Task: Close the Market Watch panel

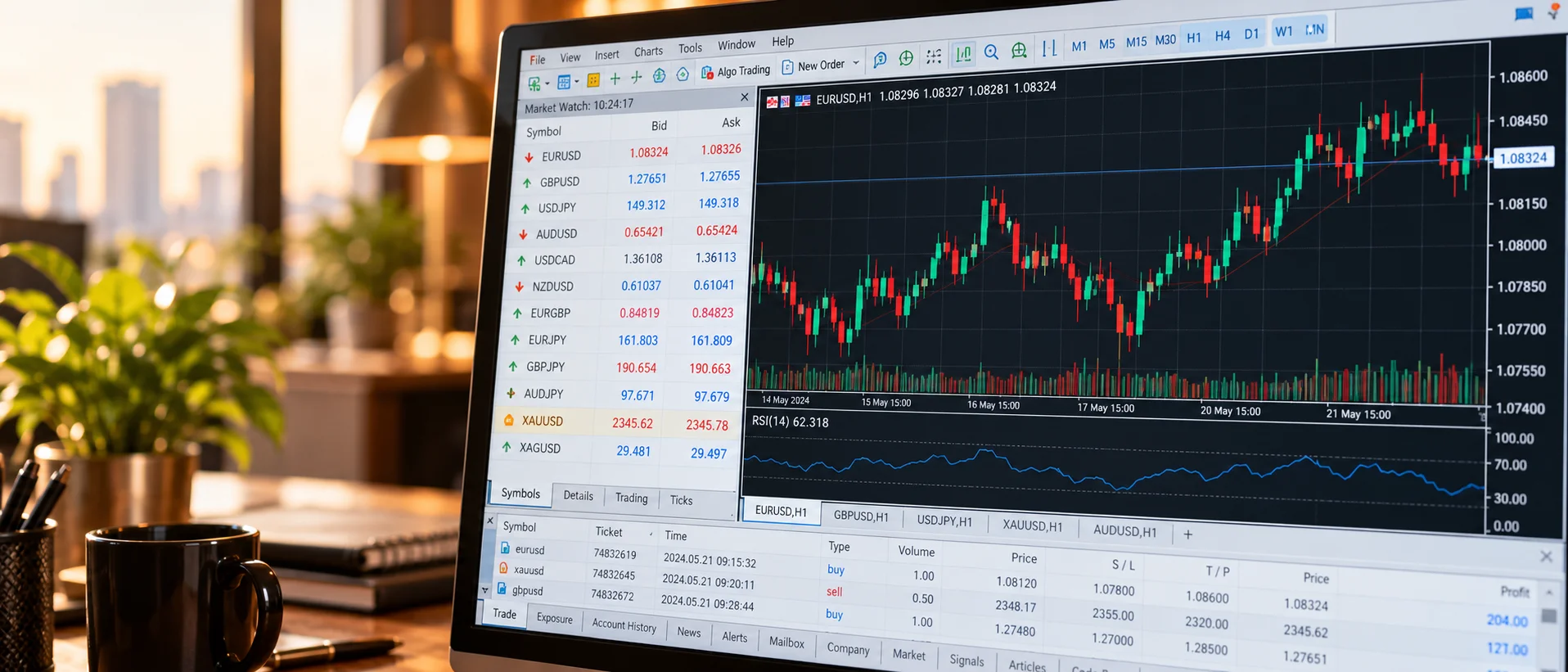Action: [x=744, y=97]
